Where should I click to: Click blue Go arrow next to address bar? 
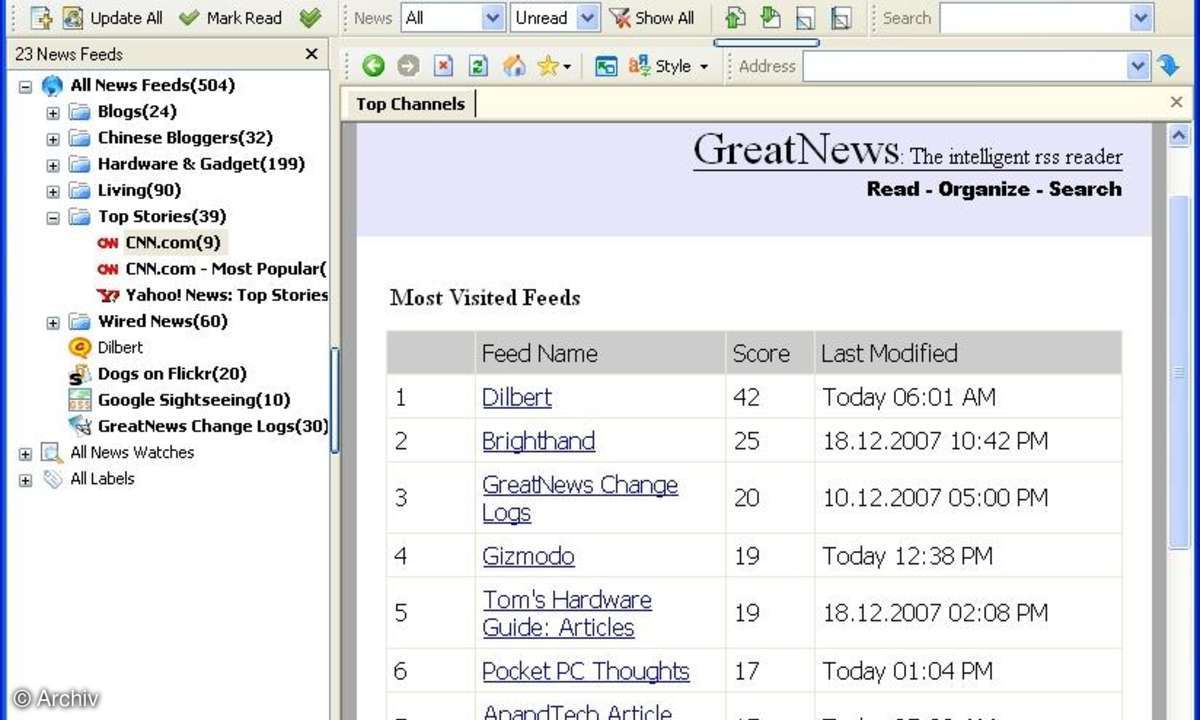click(x=1168, y=66)
